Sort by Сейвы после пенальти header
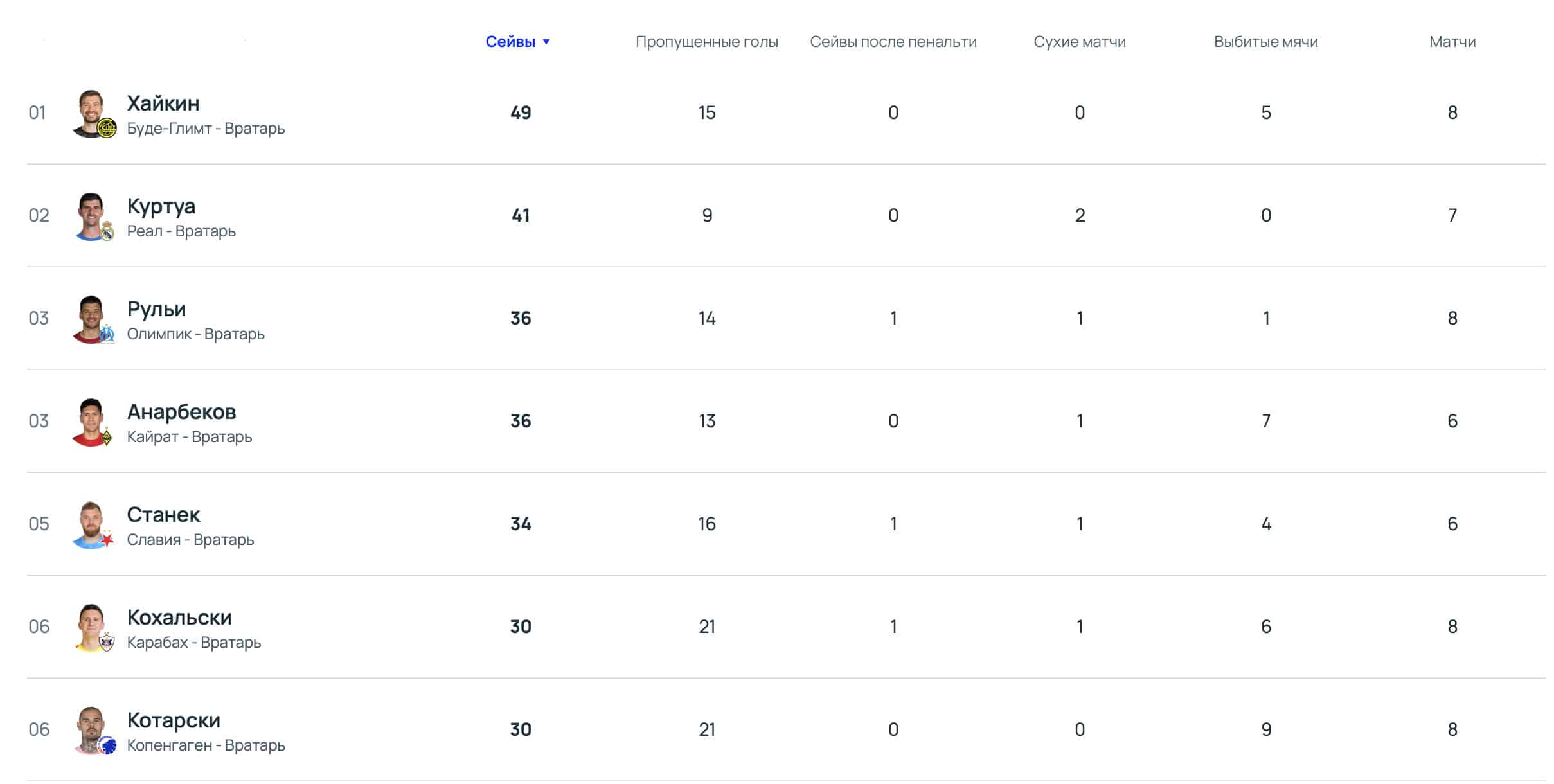Screen dimensions: 1554x784 tap(893, 42)
